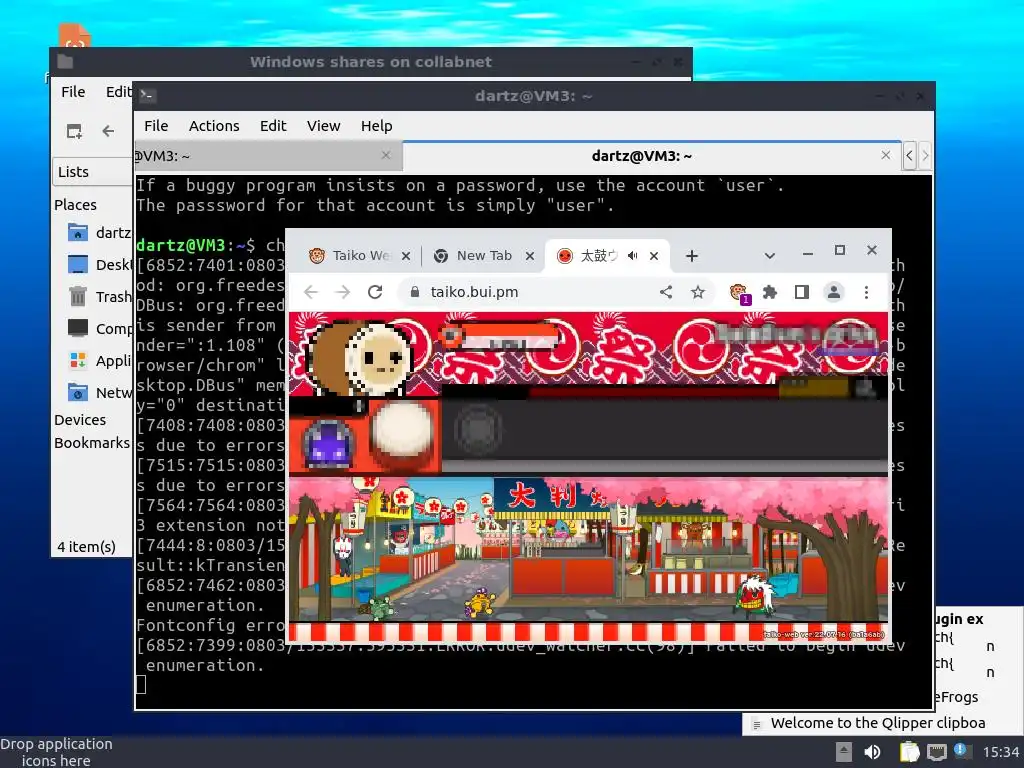Image resolution: width=1024 pixels, height=768 pixels.
Task: Open terminal View menu
Action: (323, 125)
